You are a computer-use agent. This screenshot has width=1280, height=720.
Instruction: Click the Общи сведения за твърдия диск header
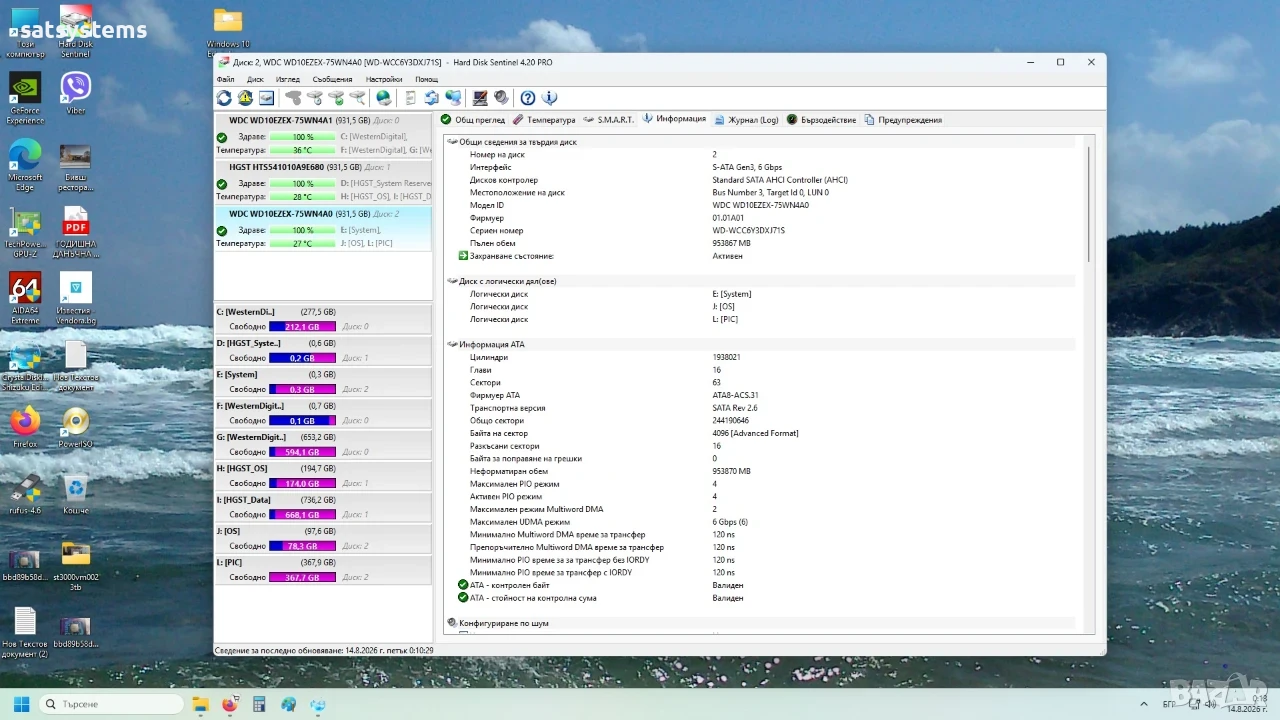click(x=518, y=142)
